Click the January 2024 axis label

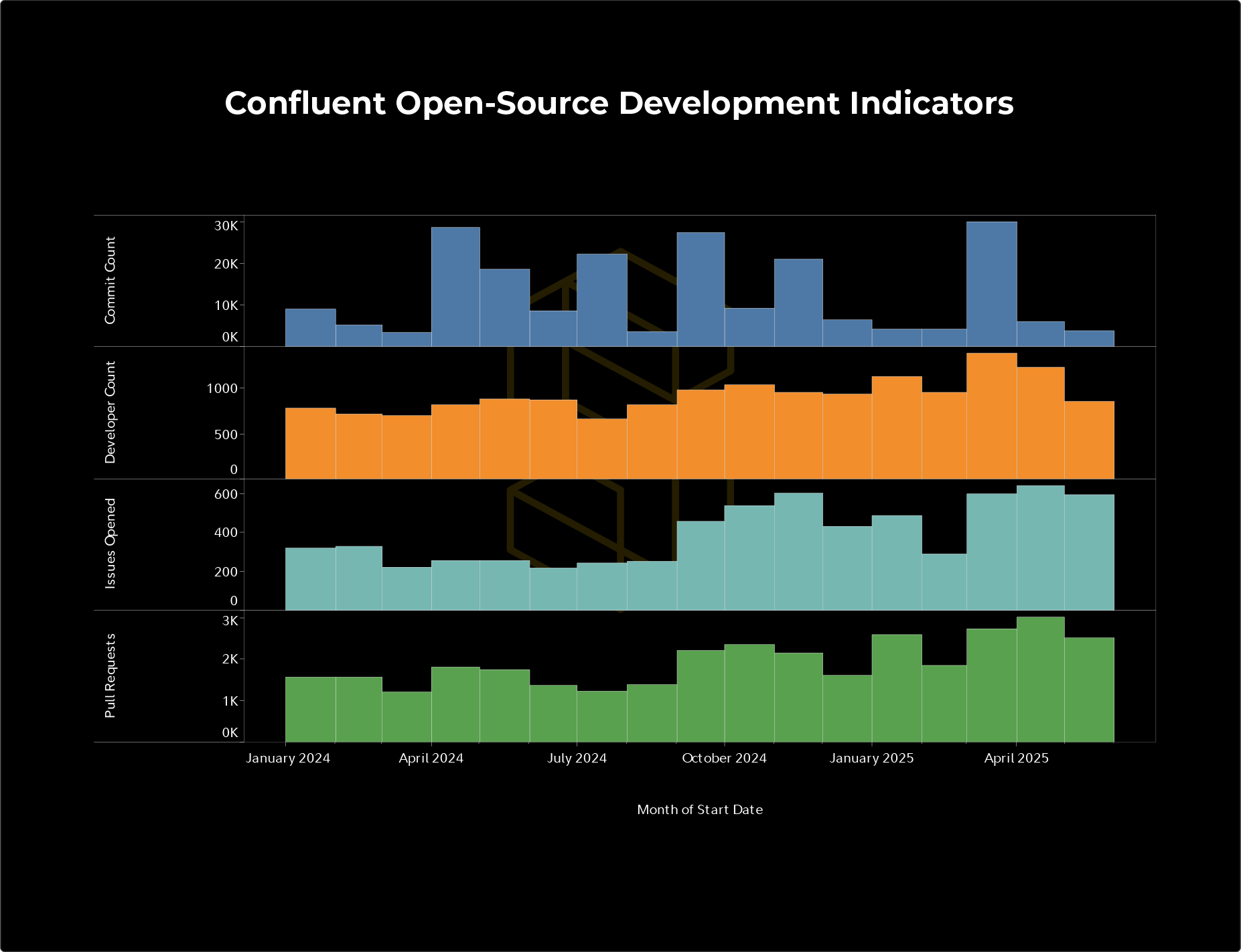pyautogui.click(x=287, y=757)
